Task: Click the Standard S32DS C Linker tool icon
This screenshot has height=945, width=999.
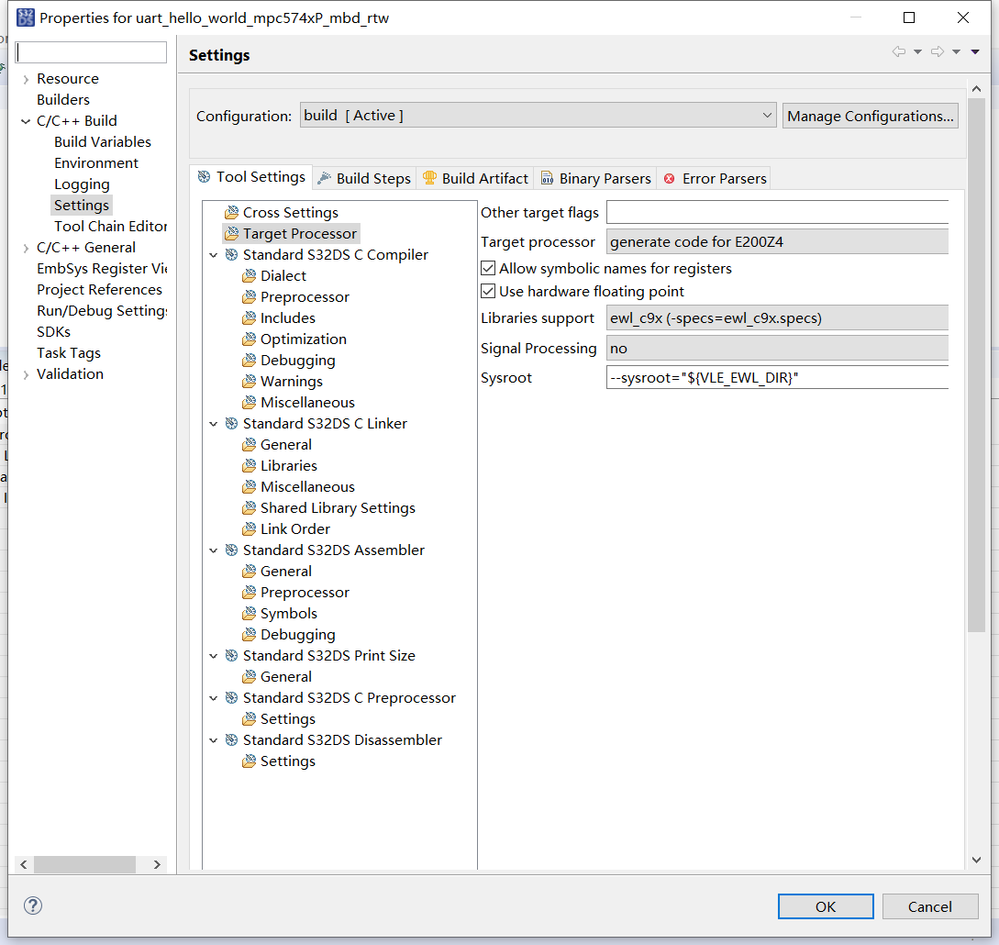Action: (x=232, y=424)
